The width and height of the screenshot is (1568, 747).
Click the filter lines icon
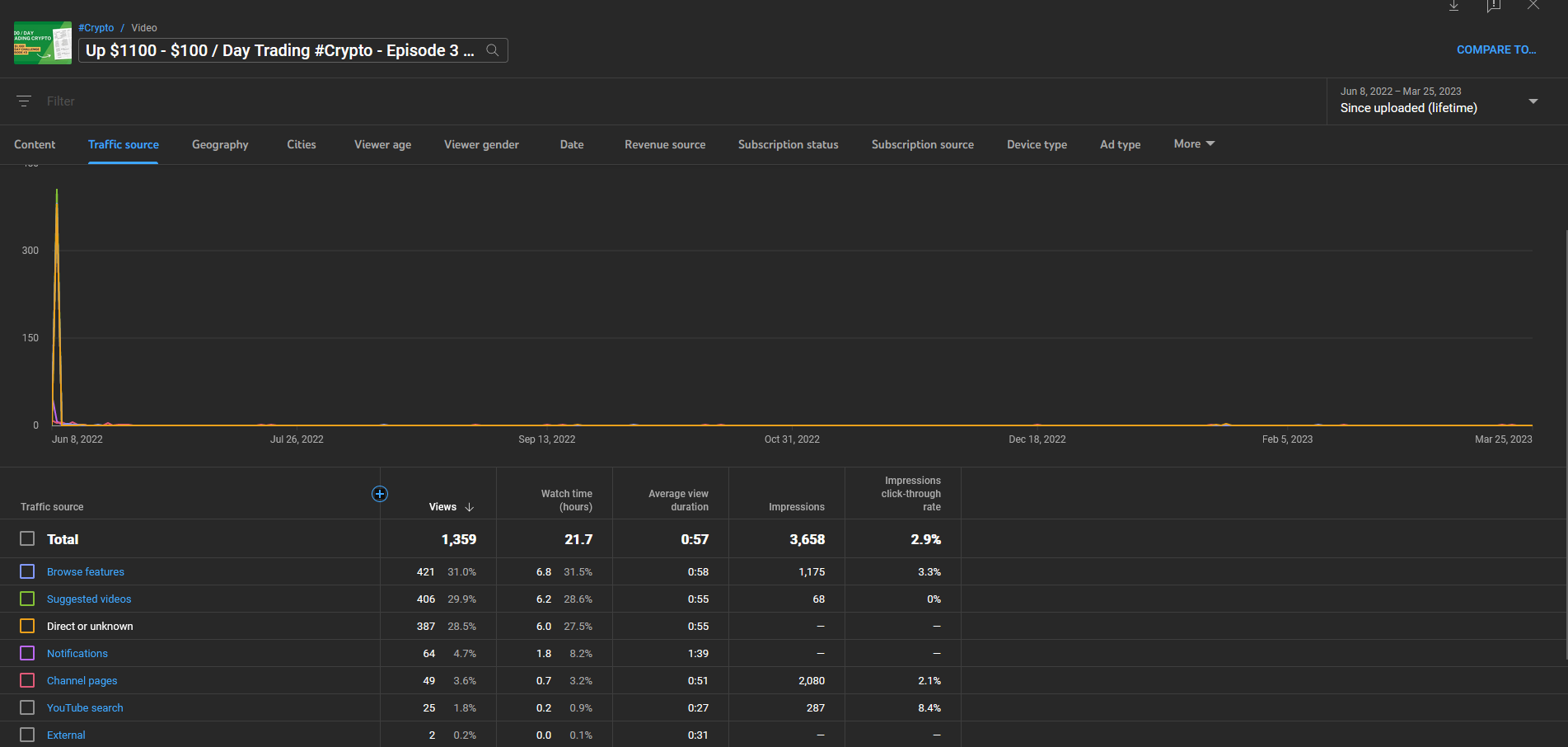point(24,101)
